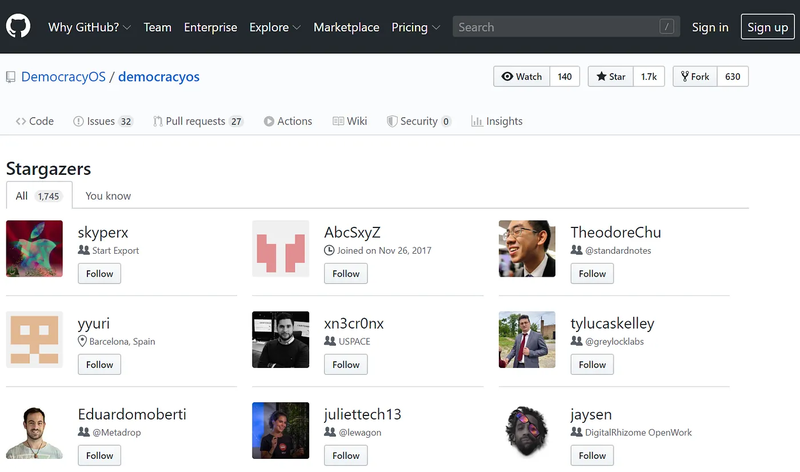800x472 pixels.
Task: Follow the user juliettech13
Action: (x=346, y=455)
